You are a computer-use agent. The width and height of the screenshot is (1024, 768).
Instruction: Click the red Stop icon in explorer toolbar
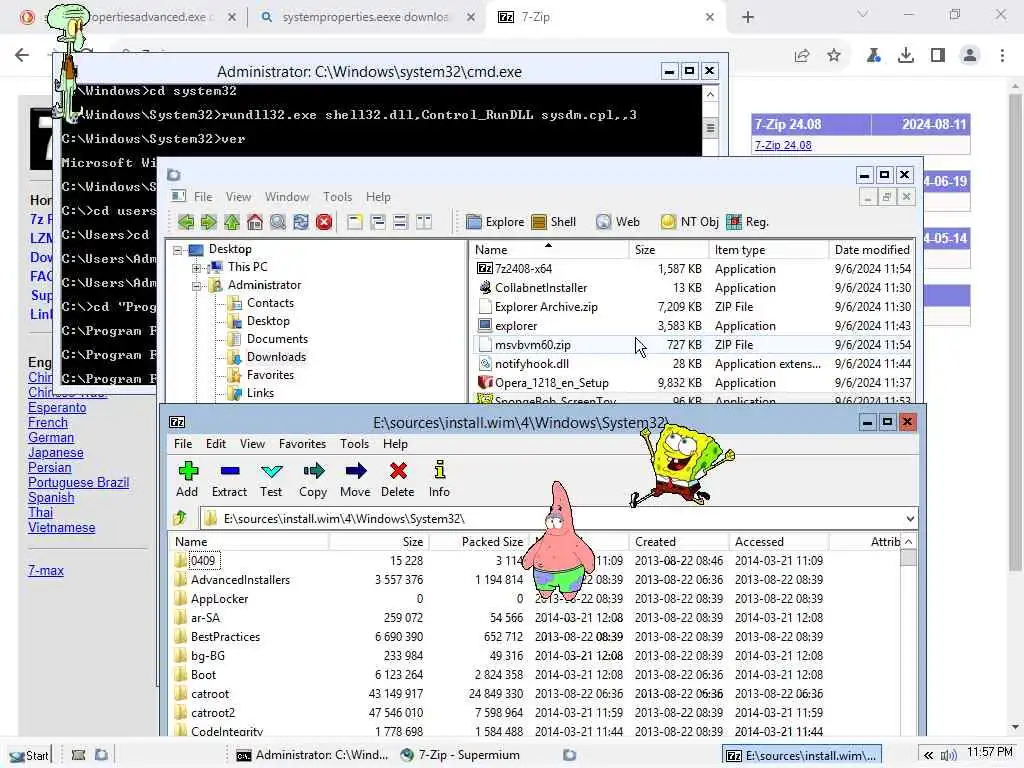[324, 222]
